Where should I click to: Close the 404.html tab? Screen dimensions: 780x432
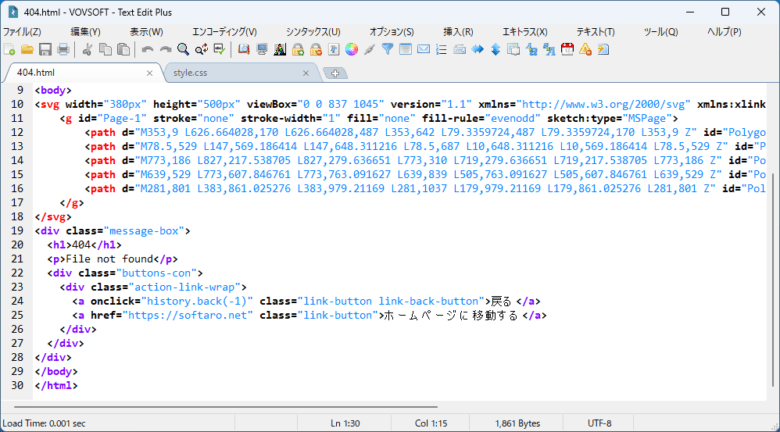[x=149, y=73]
